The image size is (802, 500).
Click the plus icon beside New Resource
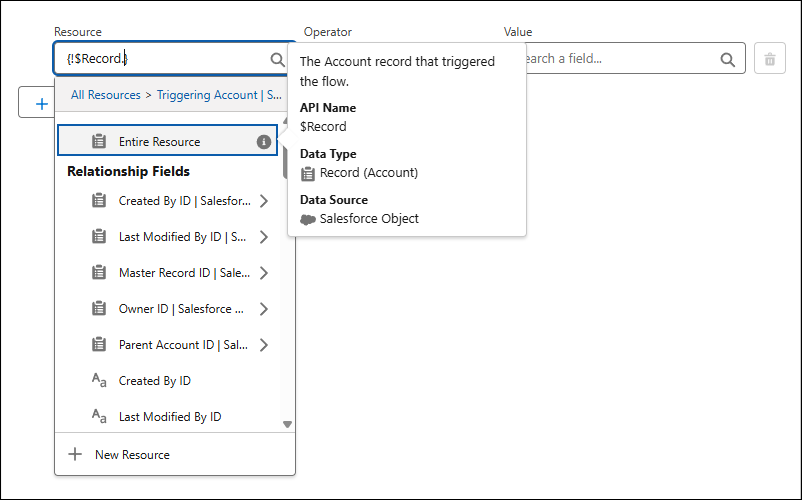tap(75, 455)
